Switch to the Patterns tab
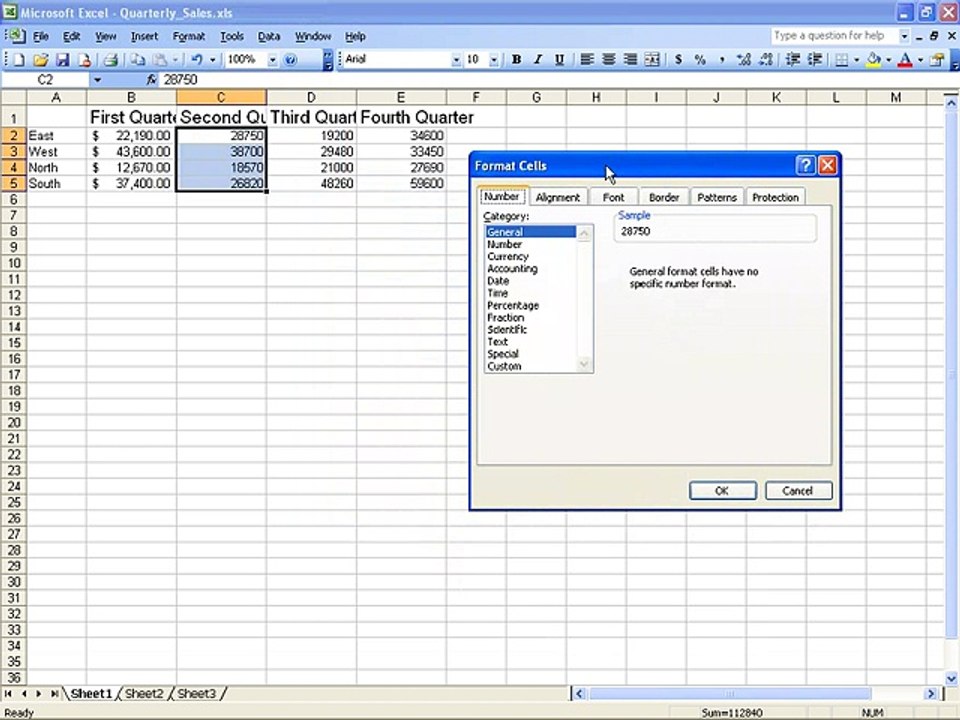Viewport: 960px width, 720px height. tap(716, 197)
